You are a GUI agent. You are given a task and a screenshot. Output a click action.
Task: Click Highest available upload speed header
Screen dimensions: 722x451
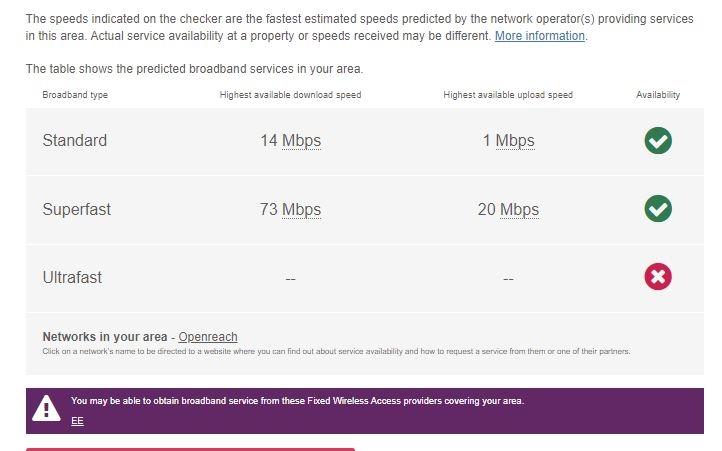click(x=508, y=95)
